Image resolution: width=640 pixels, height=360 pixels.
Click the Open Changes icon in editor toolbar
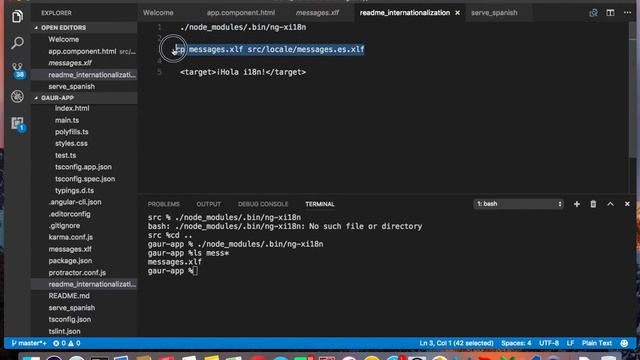click(x=593, y=13)
